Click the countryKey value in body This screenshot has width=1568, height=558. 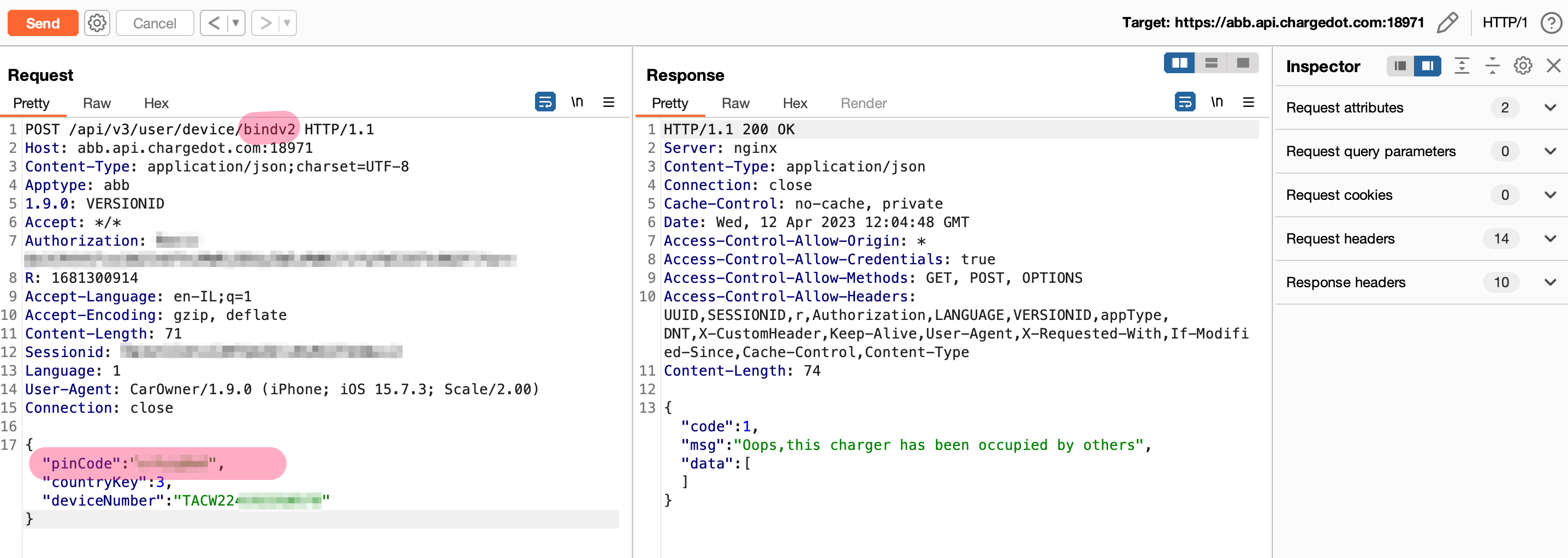(x=160, y=483)
